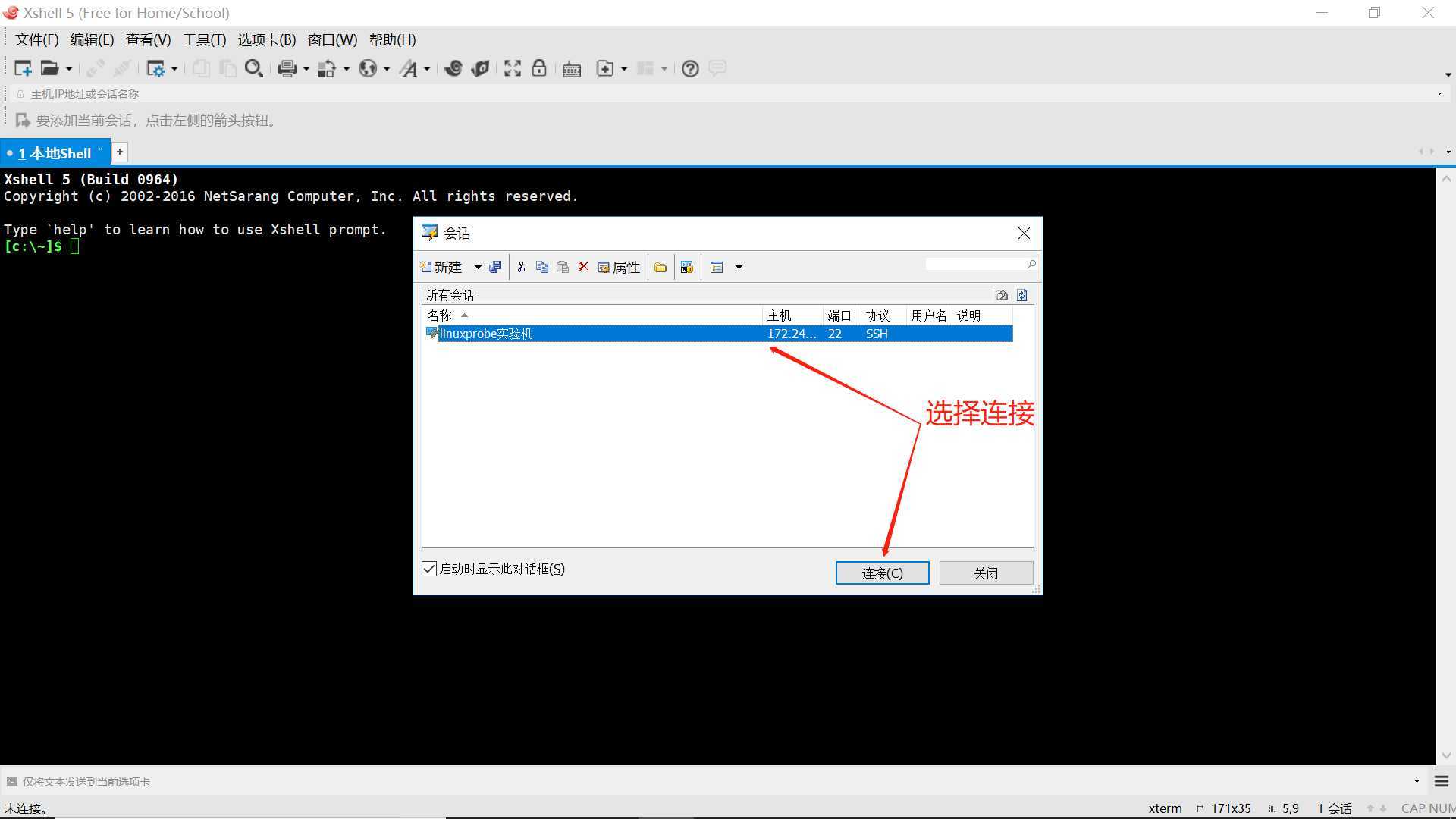Screen dimensions: 1456x819
Task: Click the New session toolbar icon
Action: click(x=23, y=68)
